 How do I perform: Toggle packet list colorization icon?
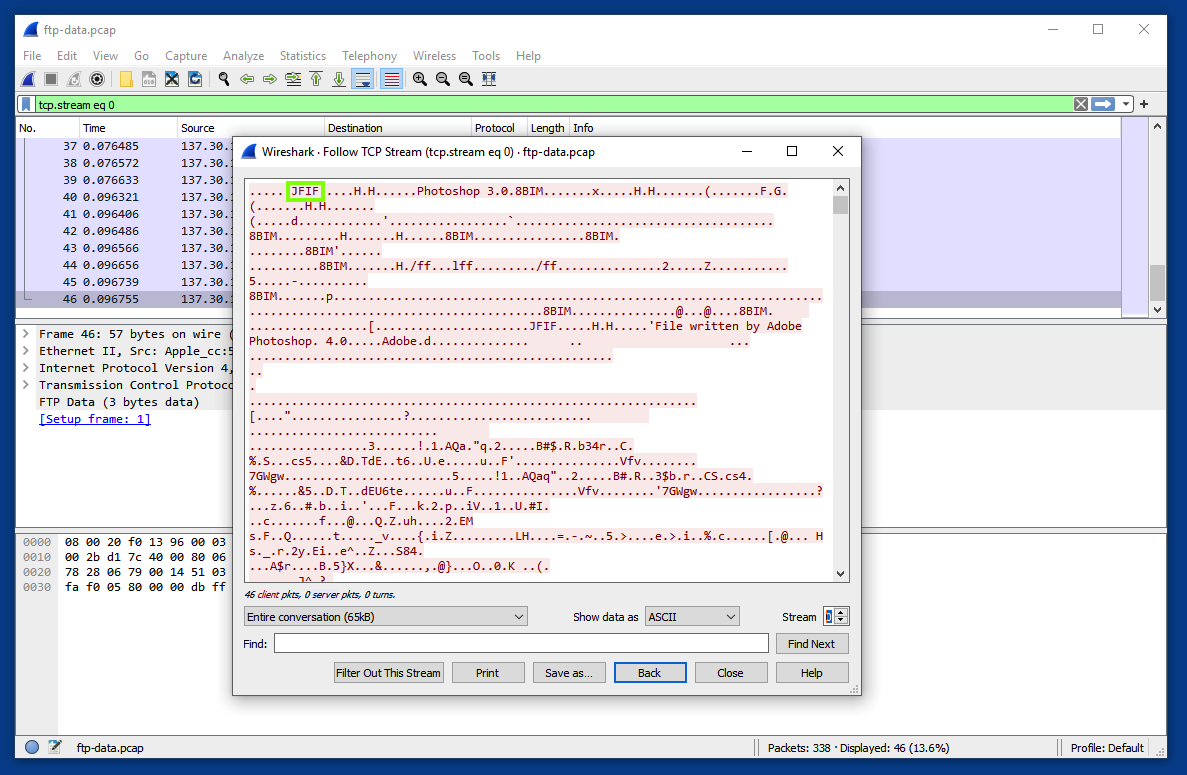pos(391,79)
